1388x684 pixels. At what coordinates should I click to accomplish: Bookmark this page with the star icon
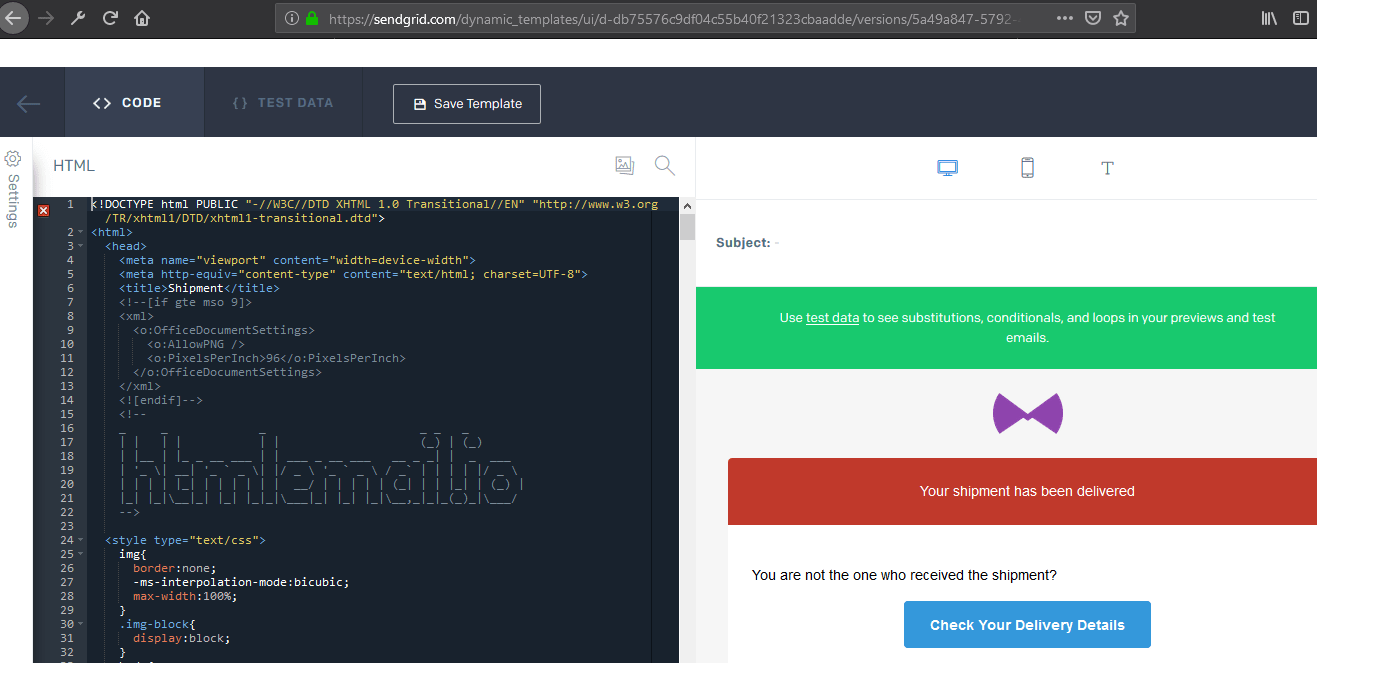point(1121,17)
